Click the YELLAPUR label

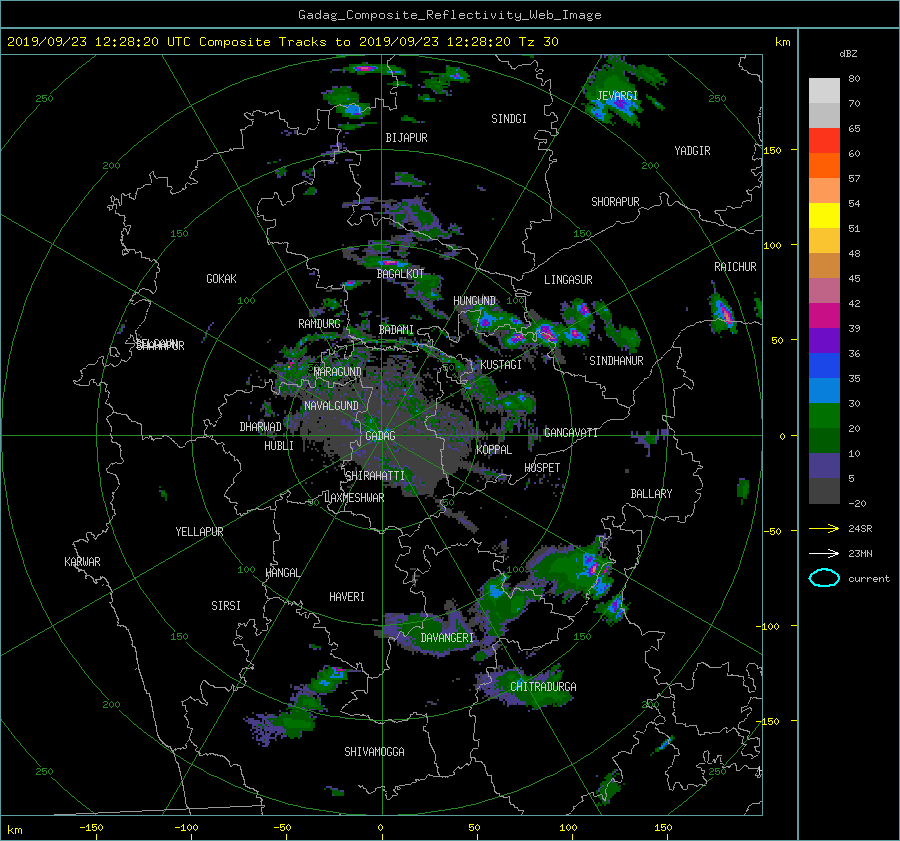(x=199, y=532)
